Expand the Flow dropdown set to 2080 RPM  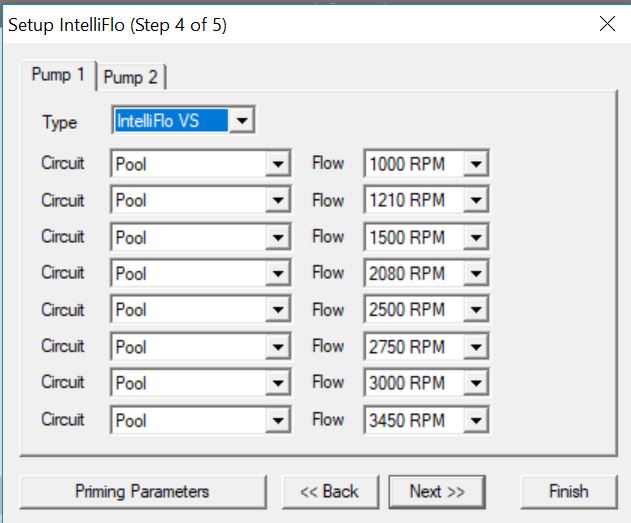click(x=426, y=273)
